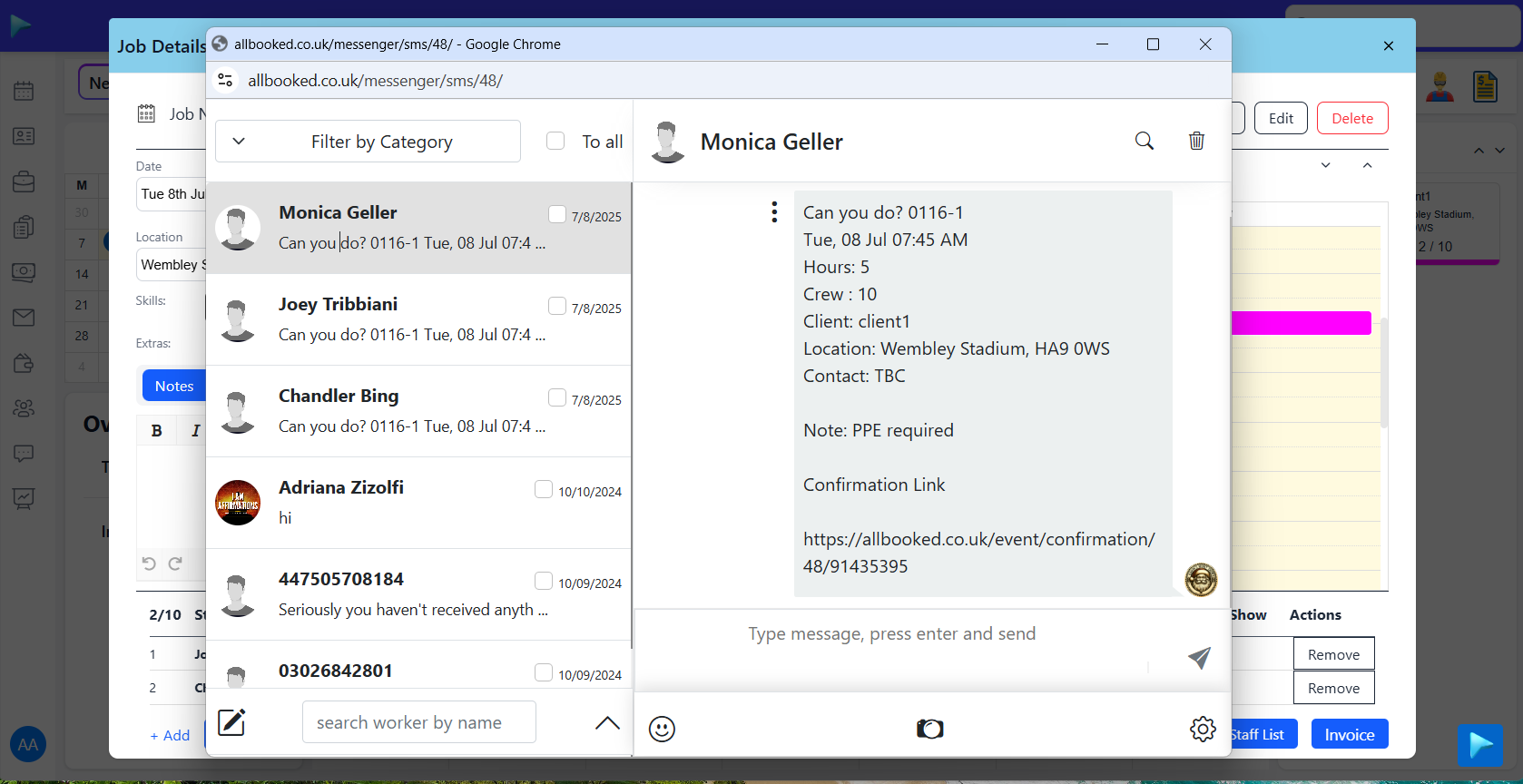Open contact card icon in left sidebar

tap(25, 136)
